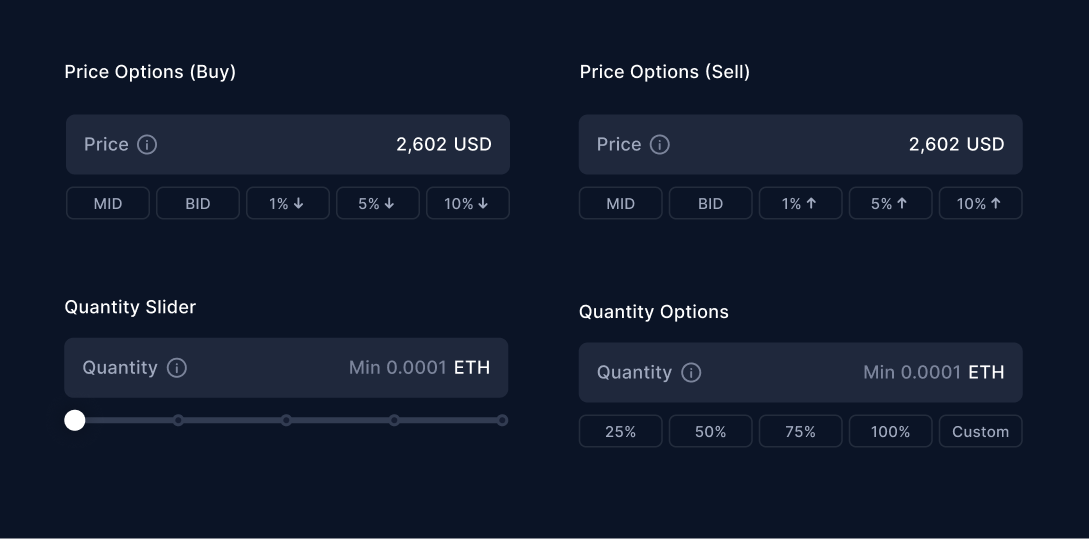The width and height of the screenshot is (1089, 539).
Task: Set sell price to MID
Action: pos(620,203)
